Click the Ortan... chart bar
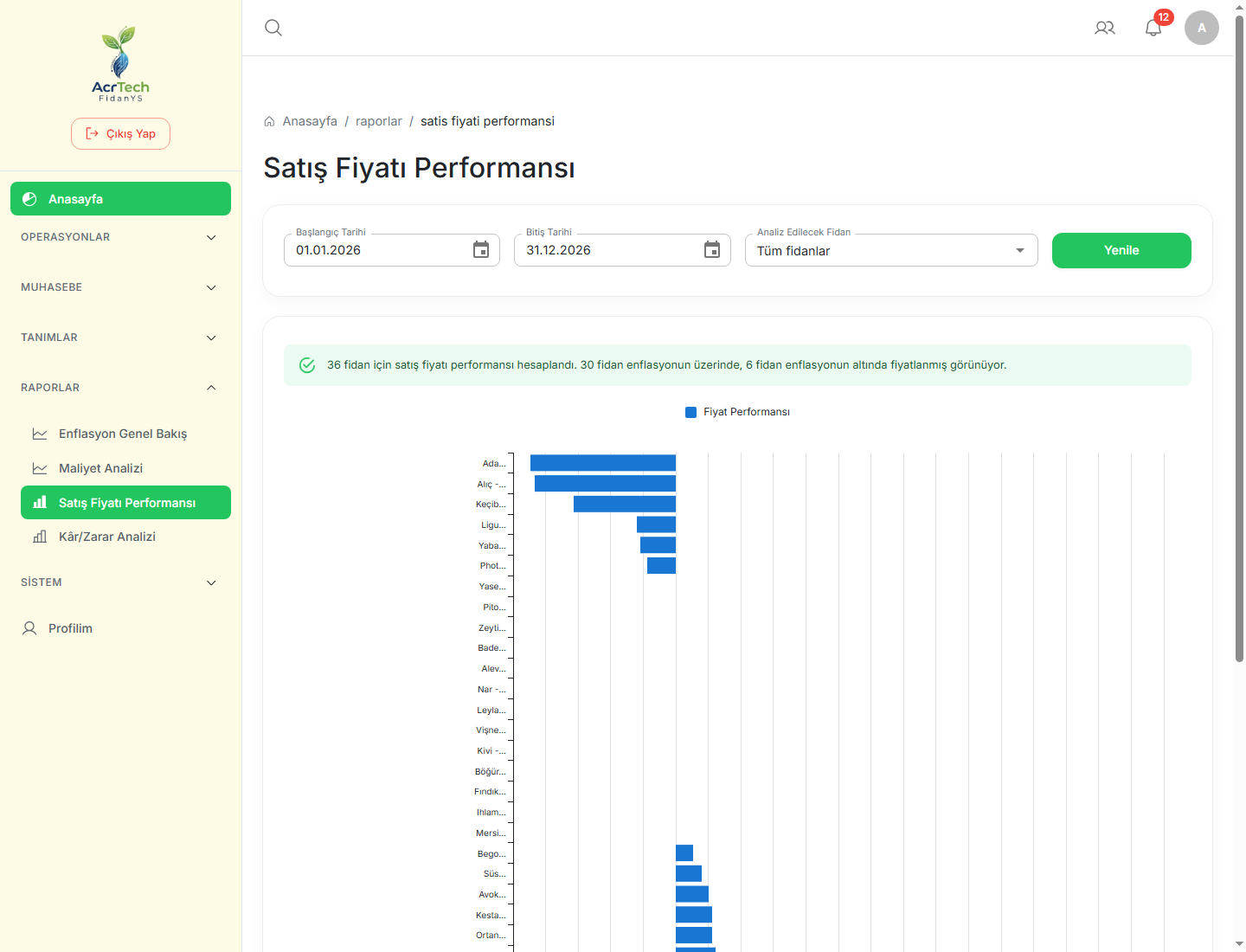Screen dimensions: 1246x952 pos(694,935)
